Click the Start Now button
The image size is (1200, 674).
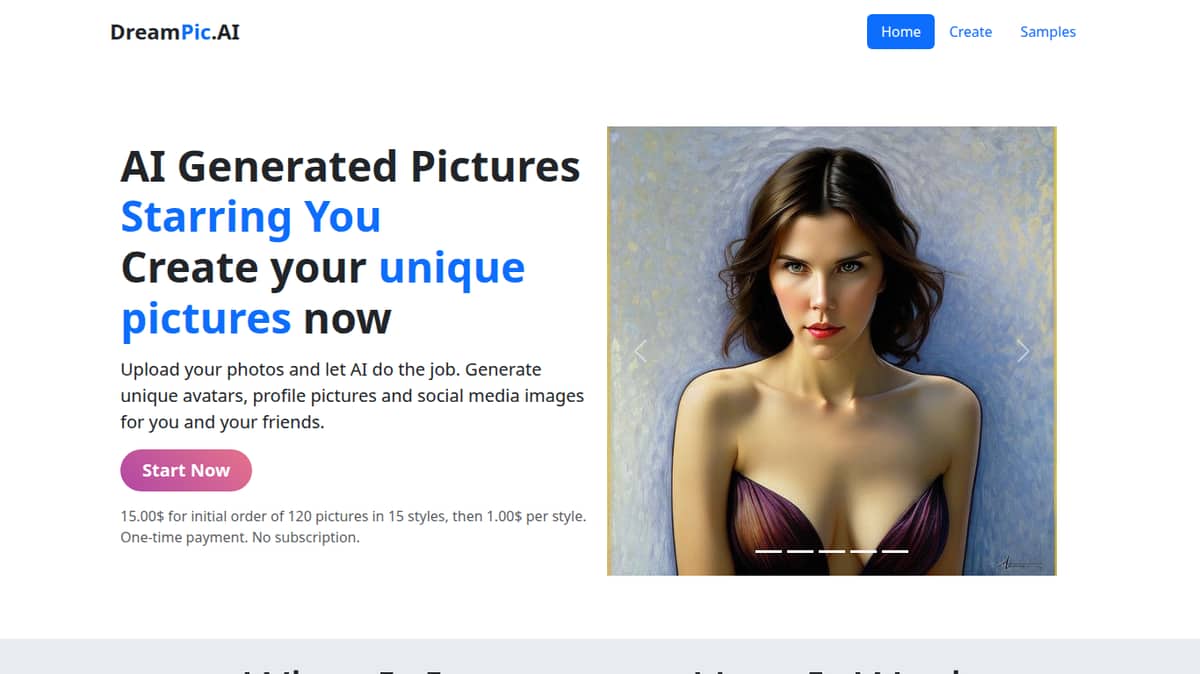point(186,470)
